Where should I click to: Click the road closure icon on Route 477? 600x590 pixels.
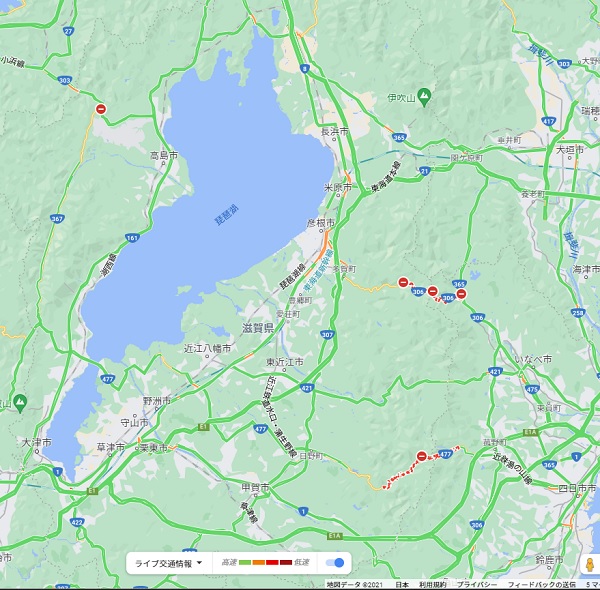(x=421, y=456)
